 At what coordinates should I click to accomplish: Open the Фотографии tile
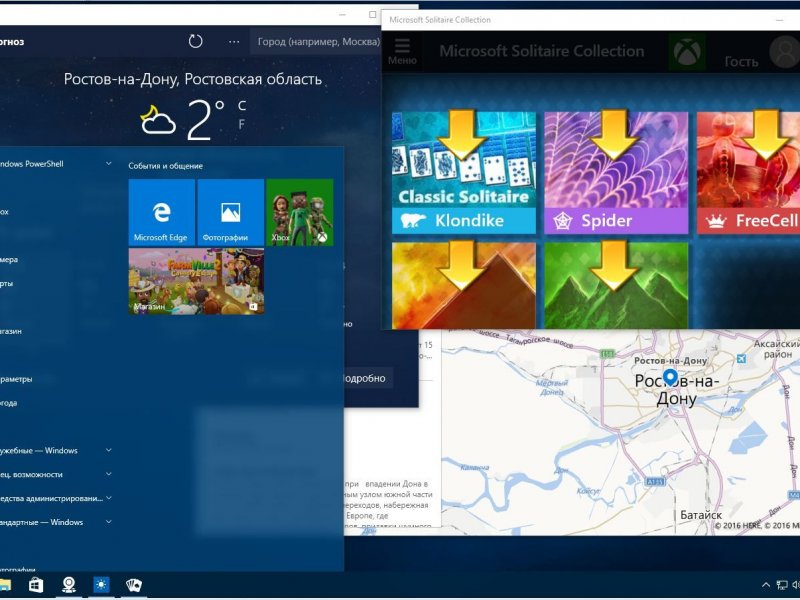(231, 212)
